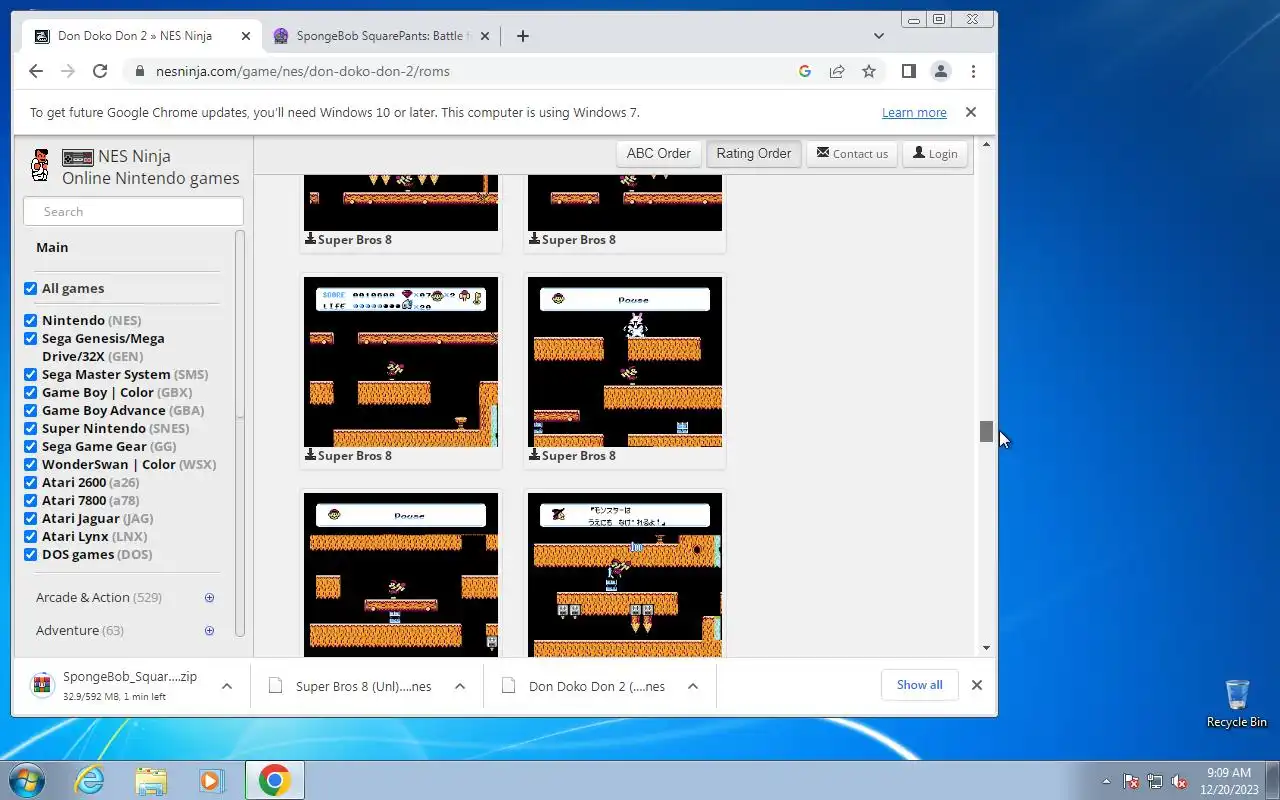Click the NES Ninja mascot logo
This screenshot has width=1280, height=800.
(x=40, y=166)
